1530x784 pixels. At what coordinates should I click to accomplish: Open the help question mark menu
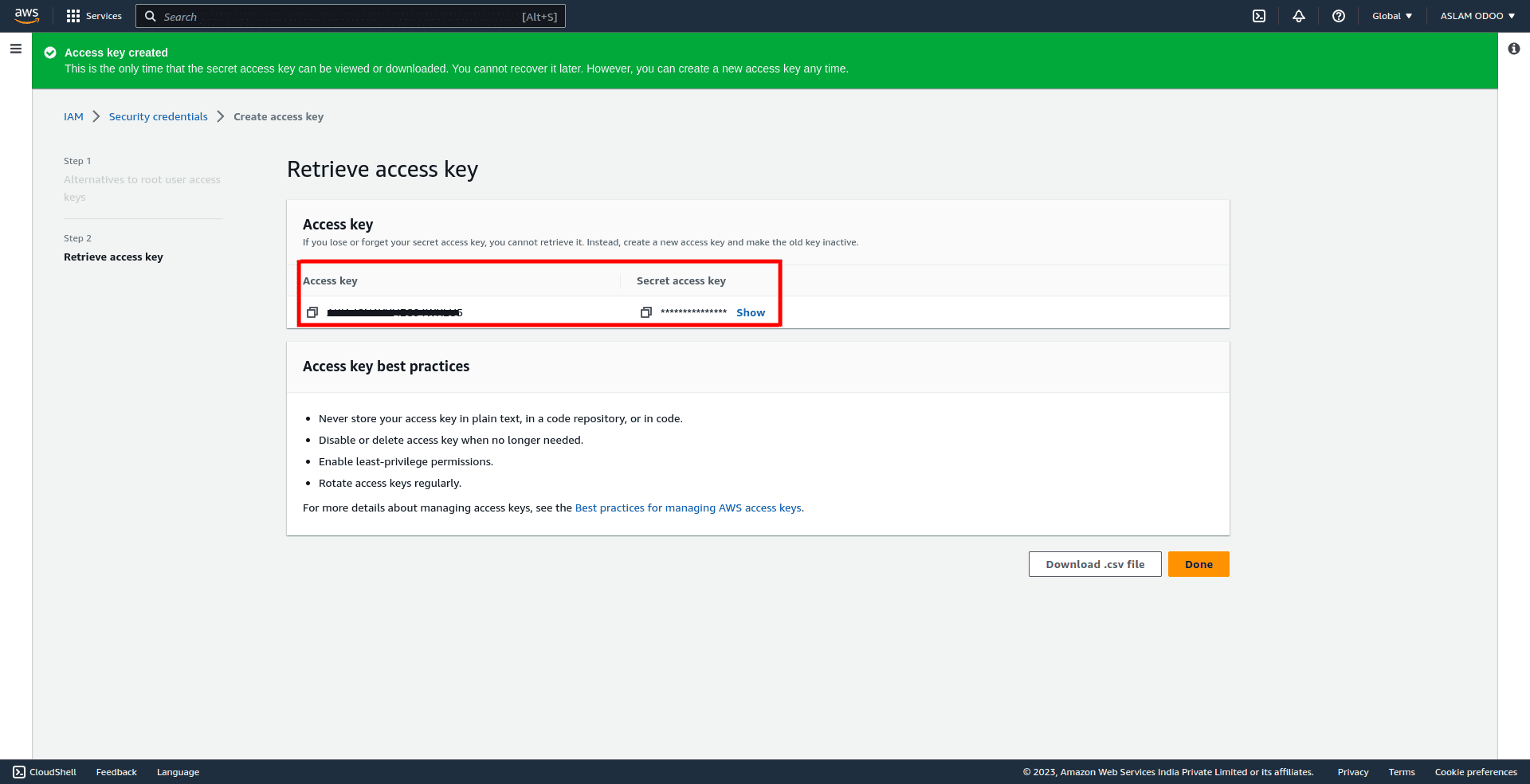coord(1339,16)
